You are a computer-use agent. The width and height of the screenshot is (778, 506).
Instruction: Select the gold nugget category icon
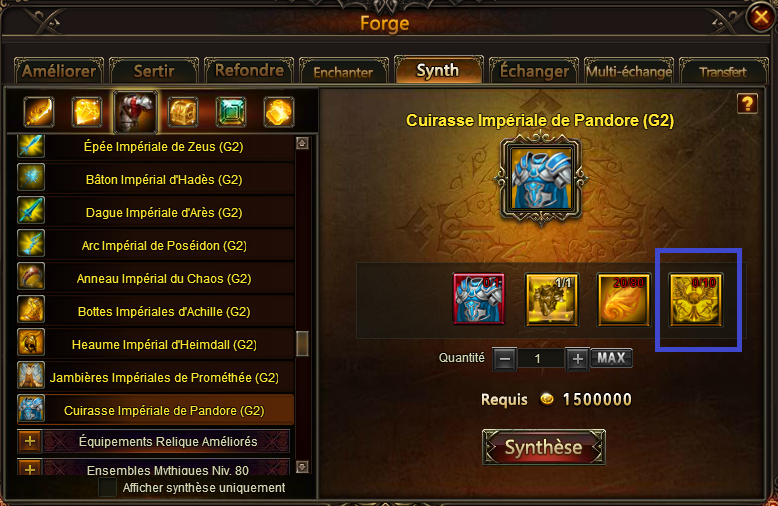[x=278, y=112]
